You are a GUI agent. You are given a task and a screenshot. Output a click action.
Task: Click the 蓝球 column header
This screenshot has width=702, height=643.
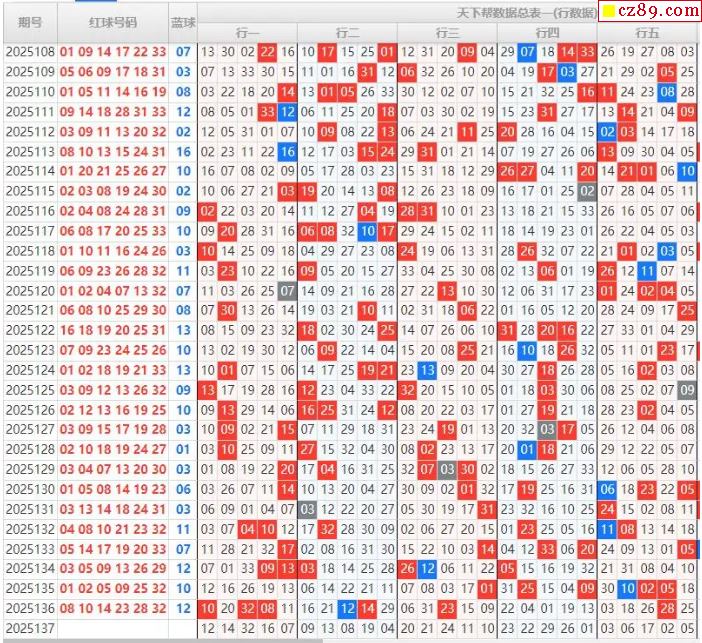[x=183, y=22]
